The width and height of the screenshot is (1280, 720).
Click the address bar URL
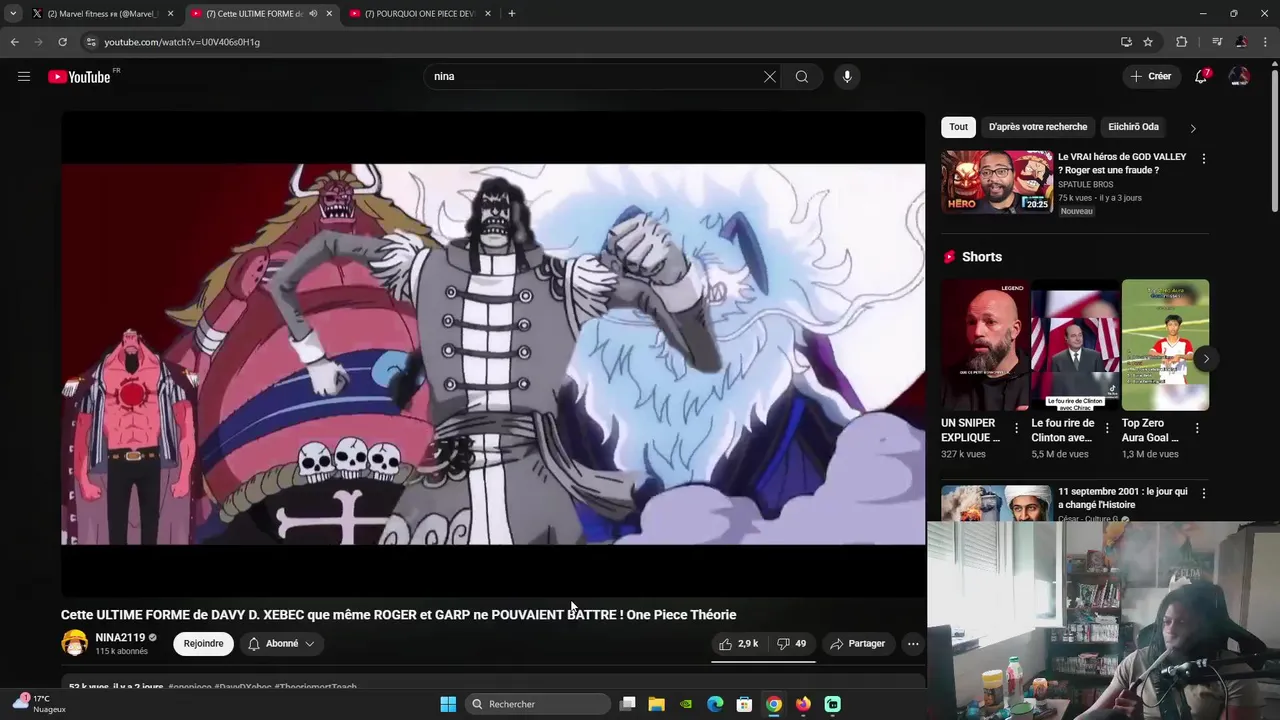pos(182,42)
